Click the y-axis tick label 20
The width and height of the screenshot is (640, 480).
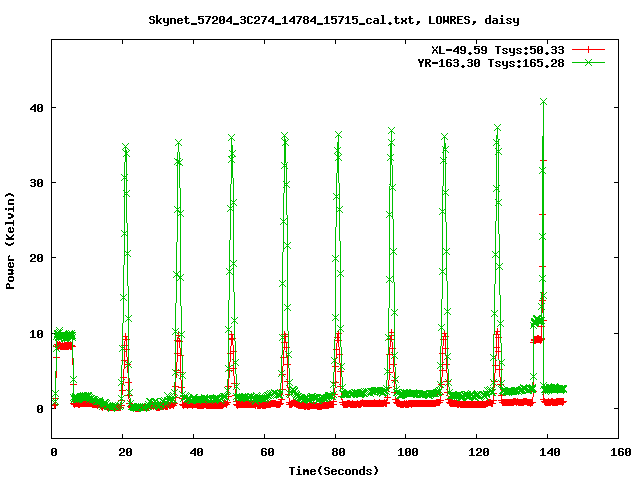click(x=36, y=258)
